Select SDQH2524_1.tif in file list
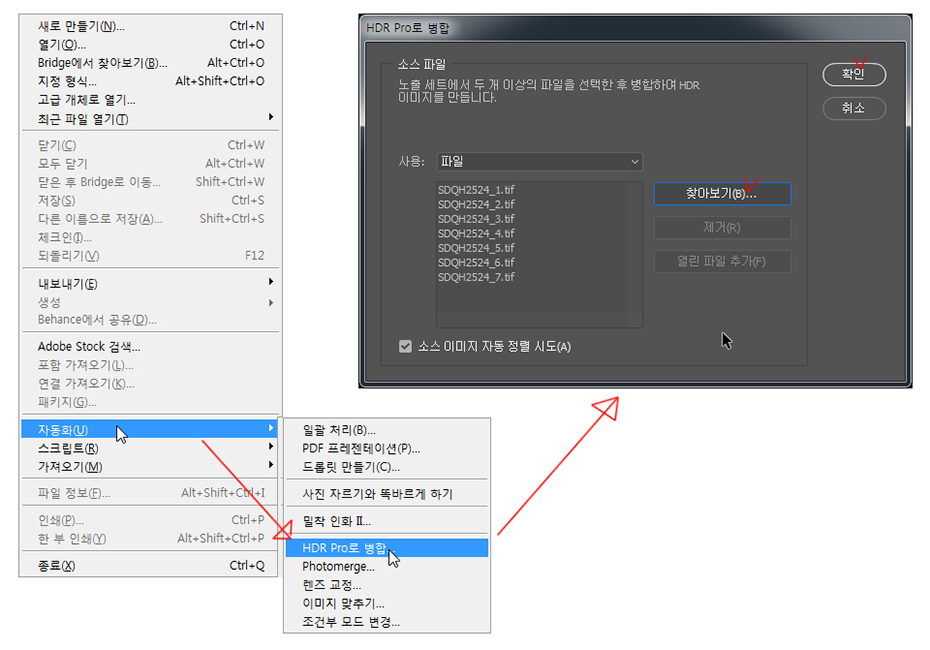The width and height of the screenshot is (930, 650). point(476,190)
